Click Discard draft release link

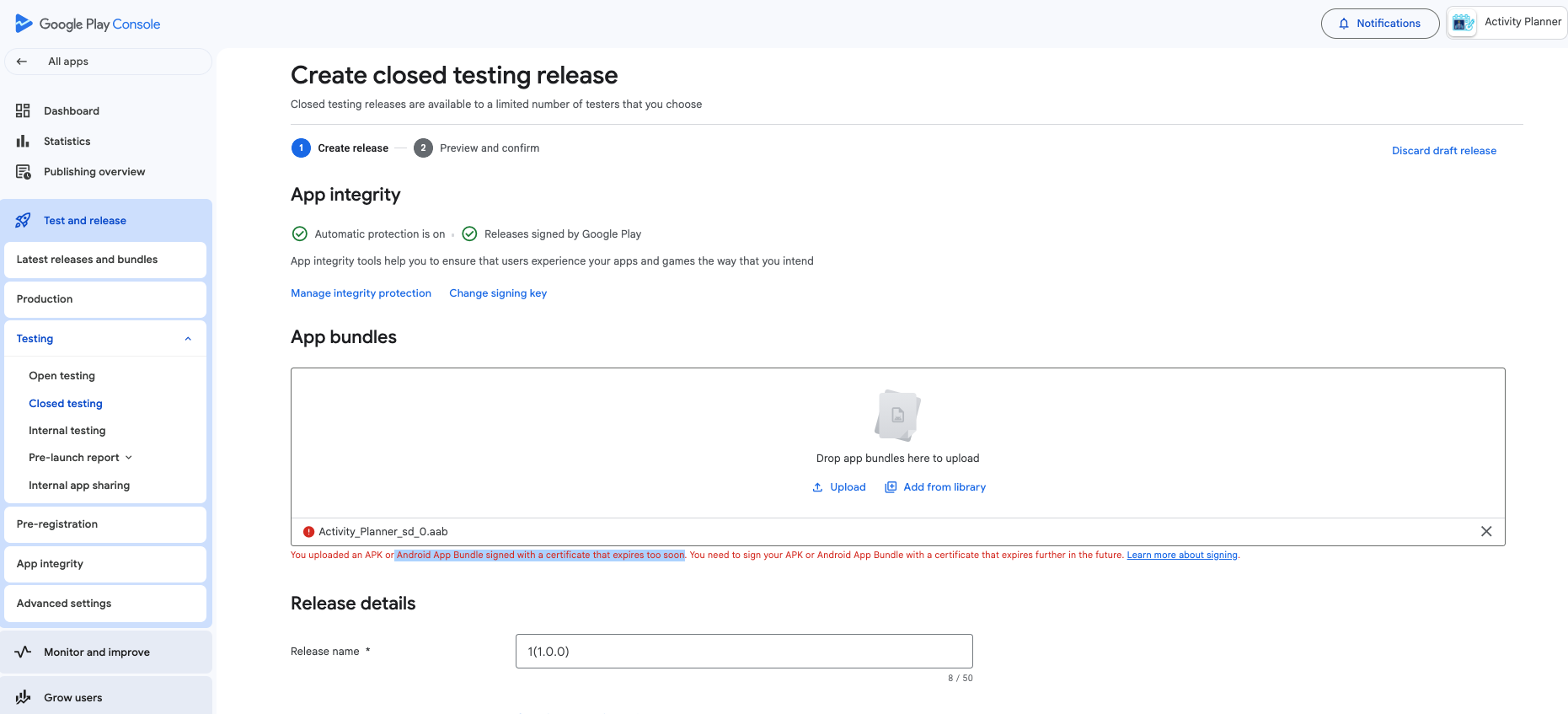click(x=1443, y=151)
